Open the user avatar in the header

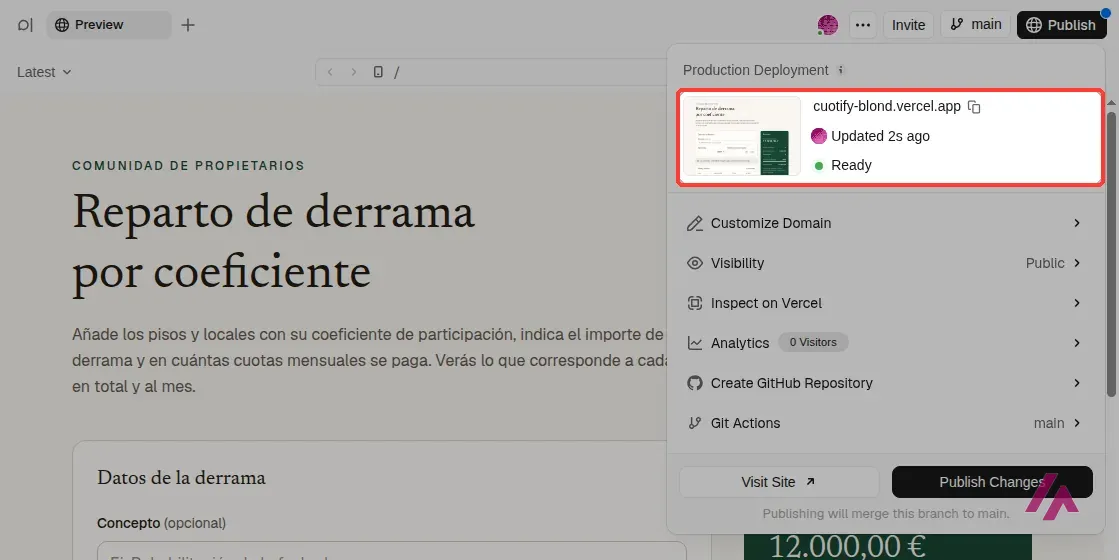click(828, 25)
